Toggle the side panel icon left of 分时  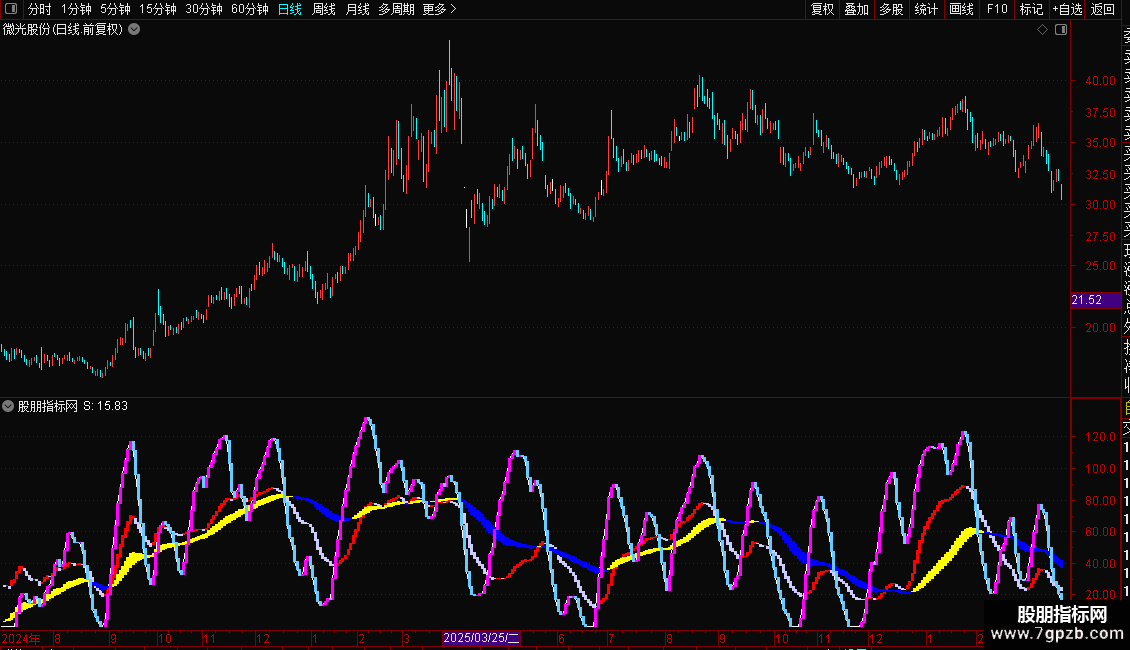coord(11,9)
